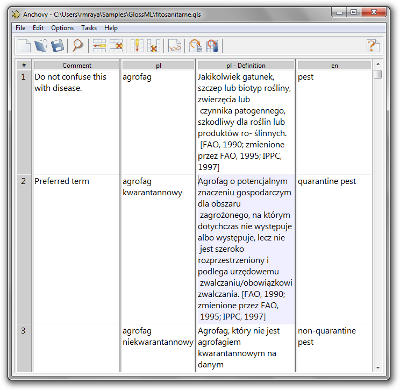
Task: Click the page with circular arrow icon
Action: 195,45
